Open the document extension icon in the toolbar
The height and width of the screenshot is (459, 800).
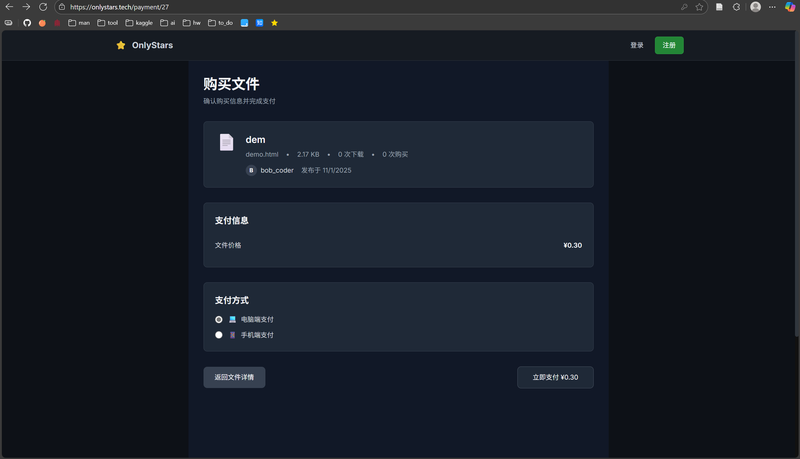pyautogui.click(x=719, y=7)
